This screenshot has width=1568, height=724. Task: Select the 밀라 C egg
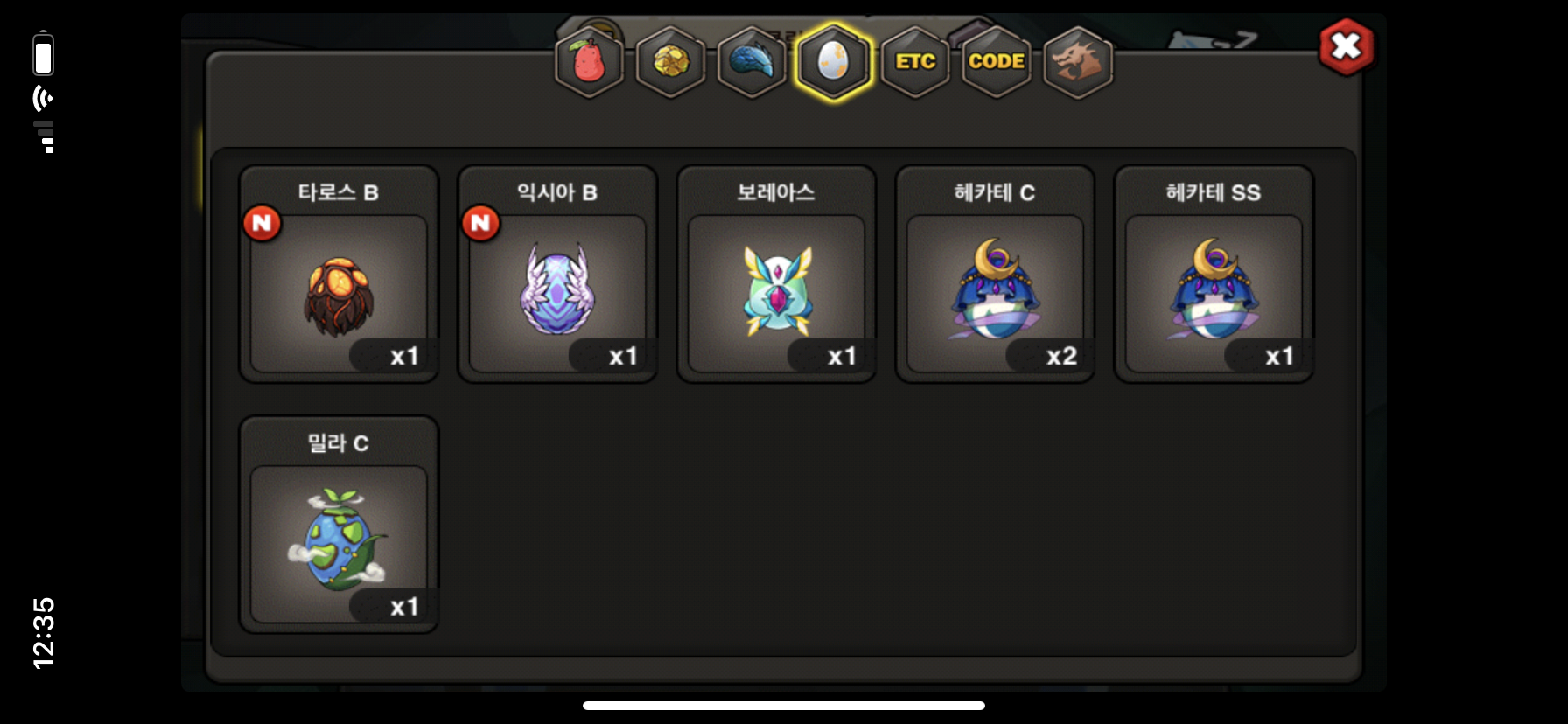pyautogui.click(x=339, y=525)
